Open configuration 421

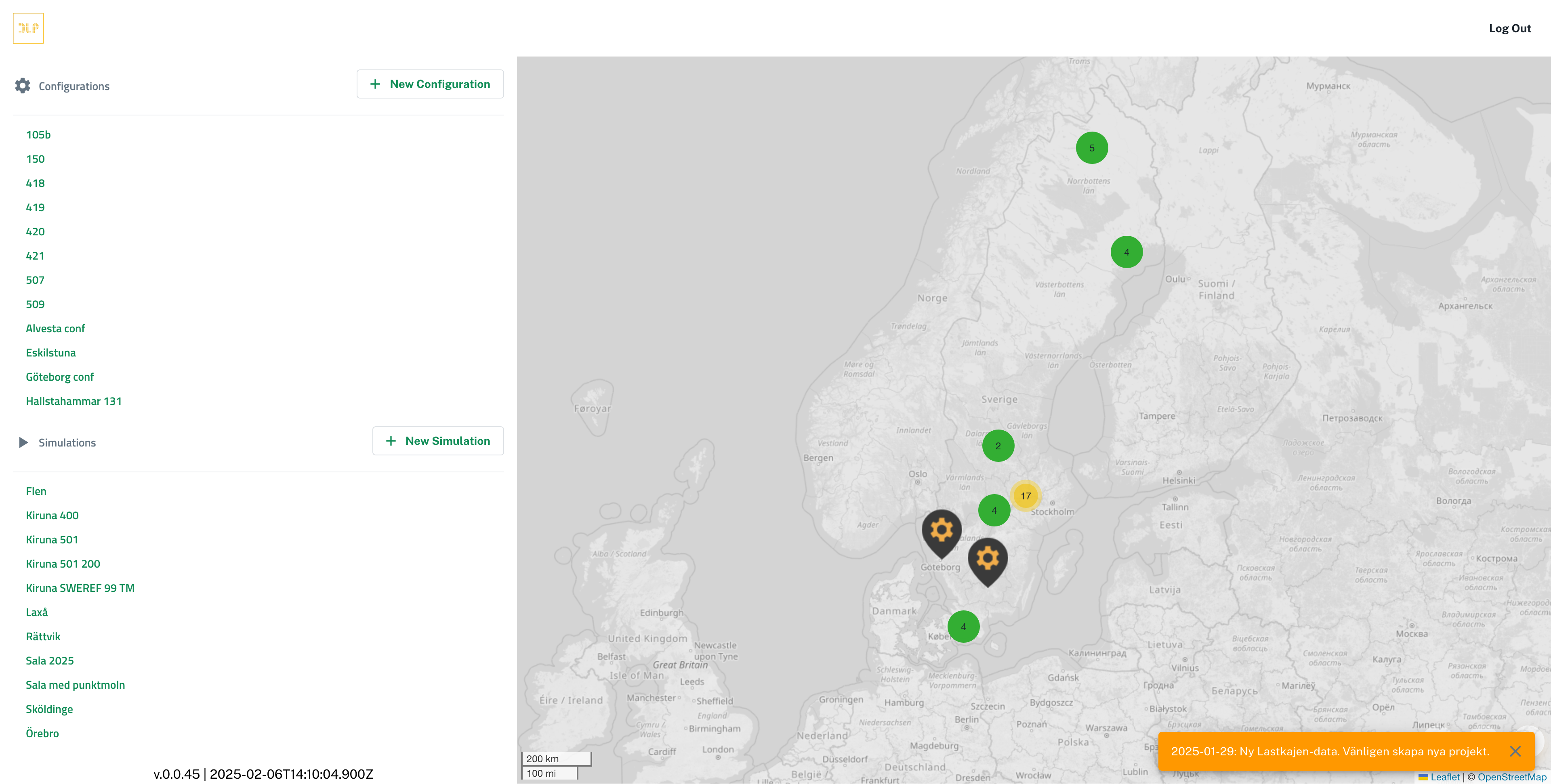(x=35, y=256)
